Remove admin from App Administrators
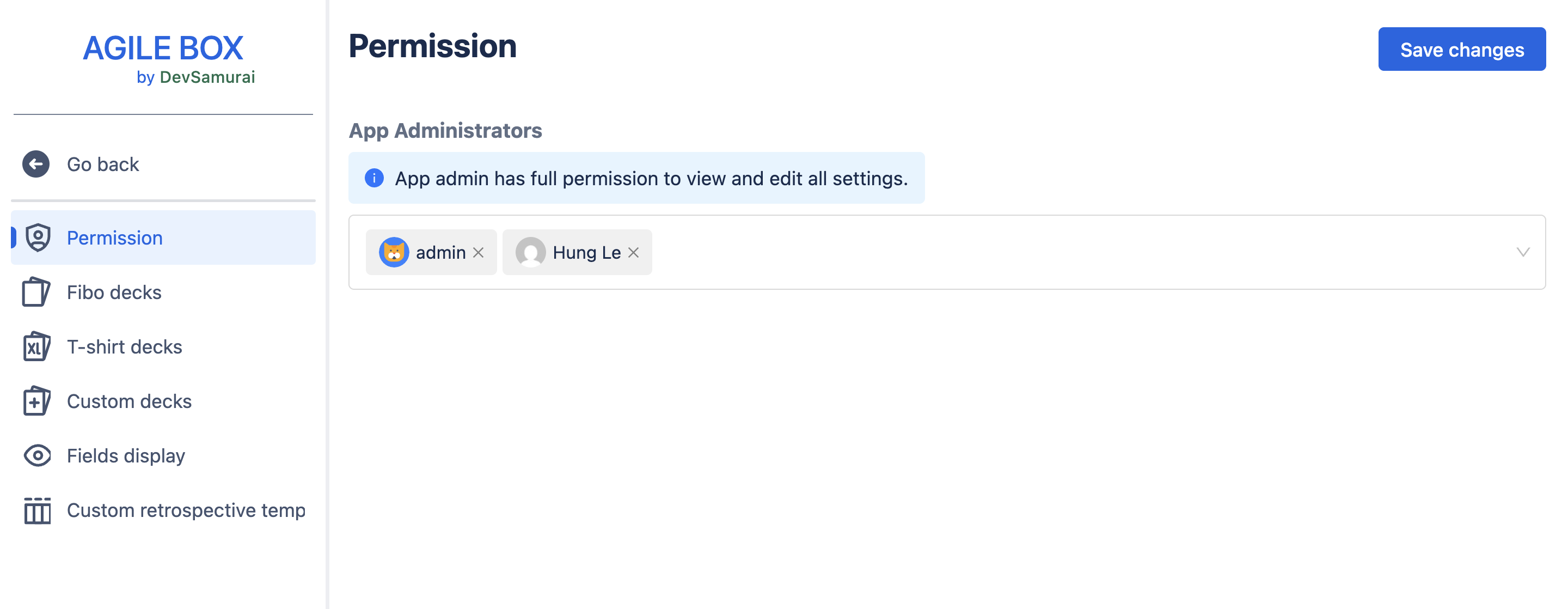 479,252
